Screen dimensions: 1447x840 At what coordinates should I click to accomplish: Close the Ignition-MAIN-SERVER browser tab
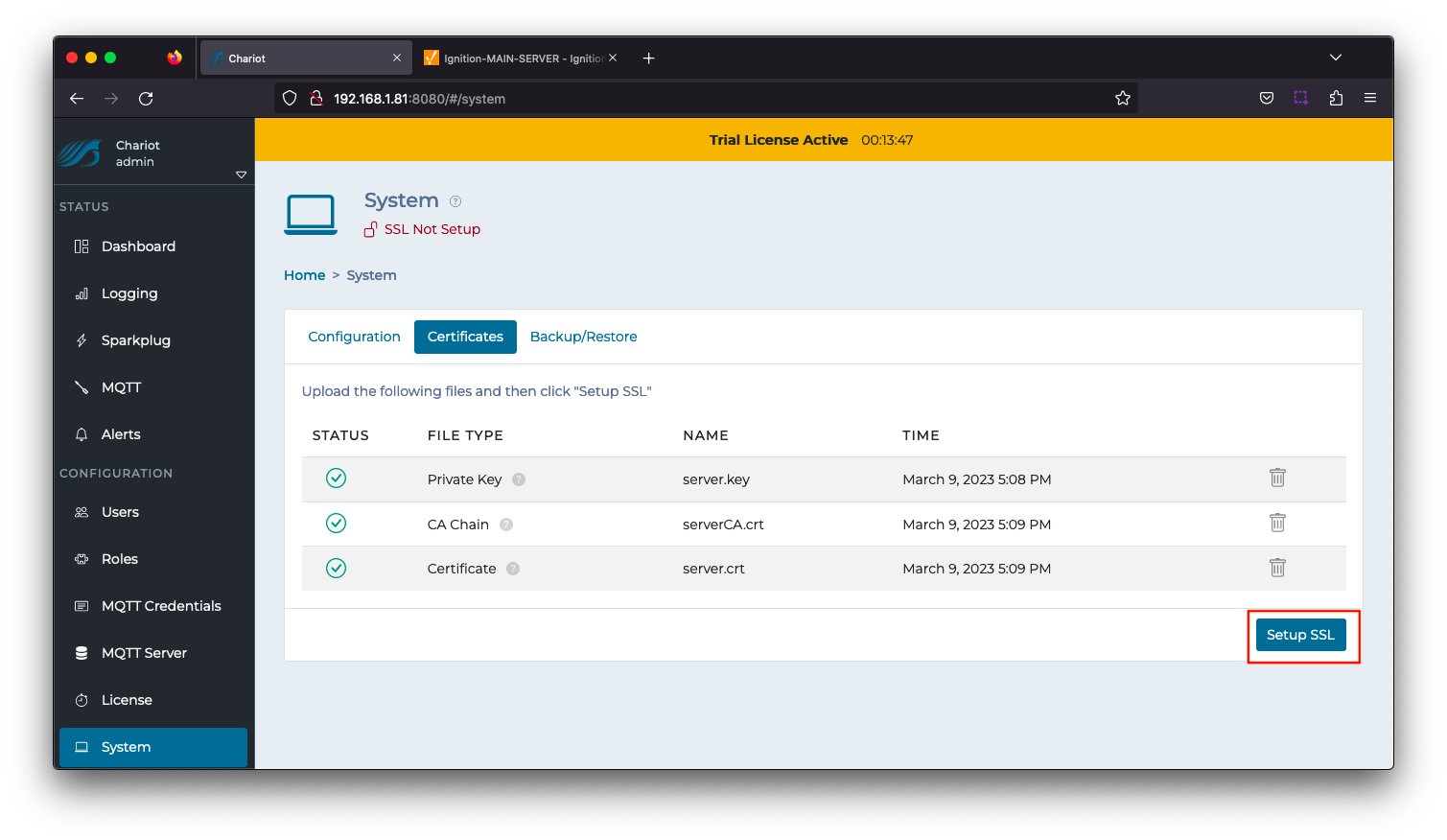613,58
